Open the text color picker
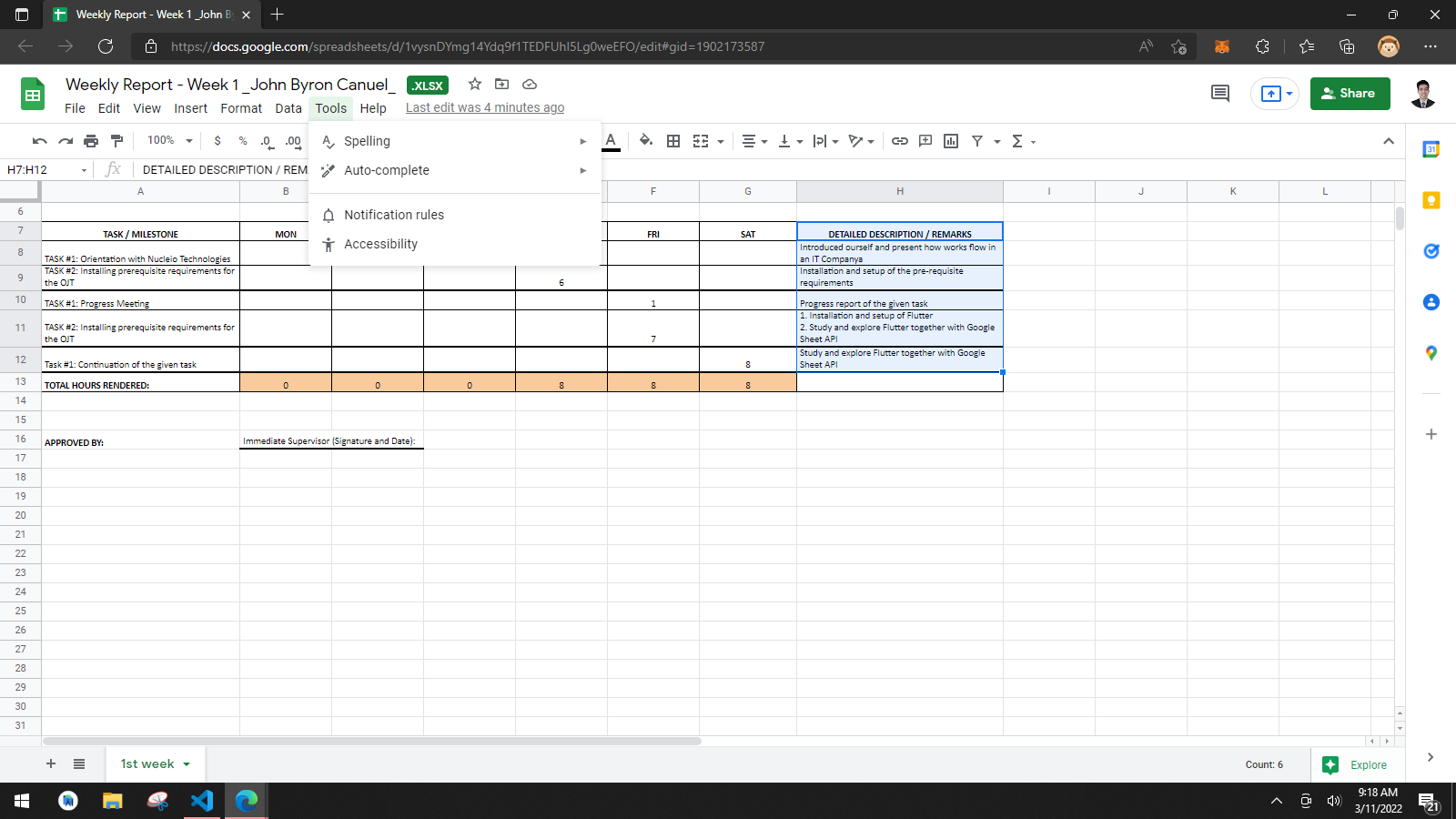The height and width of the screenshot is (819, 1456). [612, 141]
